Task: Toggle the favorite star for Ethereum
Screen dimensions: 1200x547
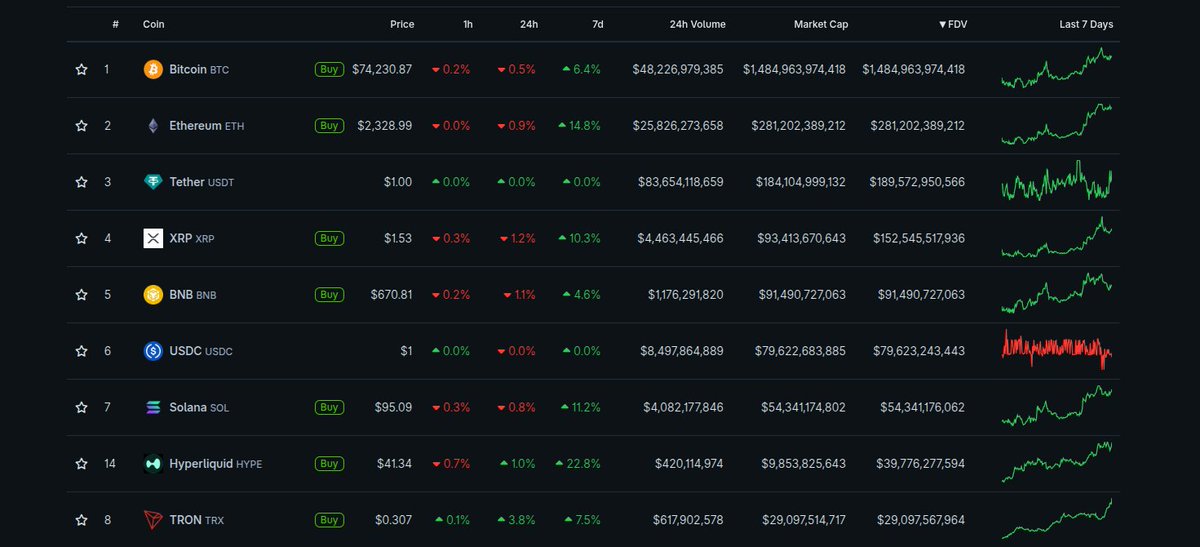Action: pos(82,126)
